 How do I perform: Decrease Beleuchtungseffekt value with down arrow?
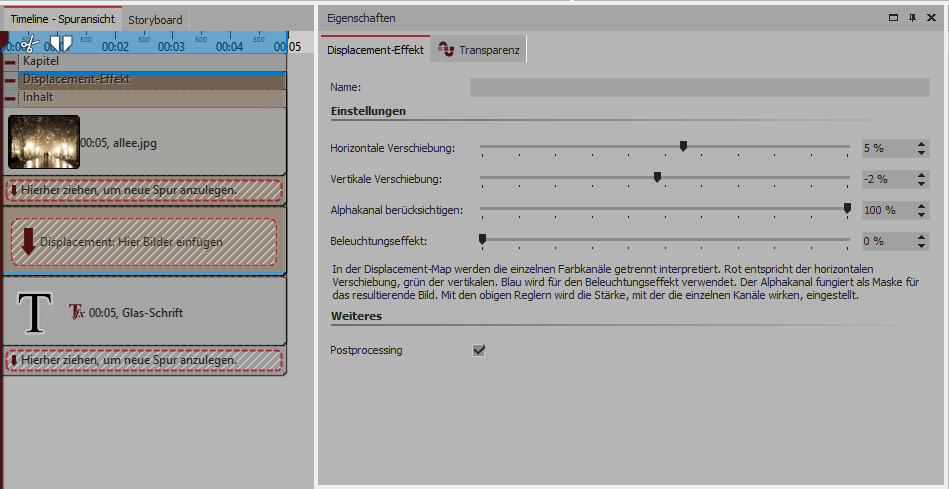tap(920, 245)
